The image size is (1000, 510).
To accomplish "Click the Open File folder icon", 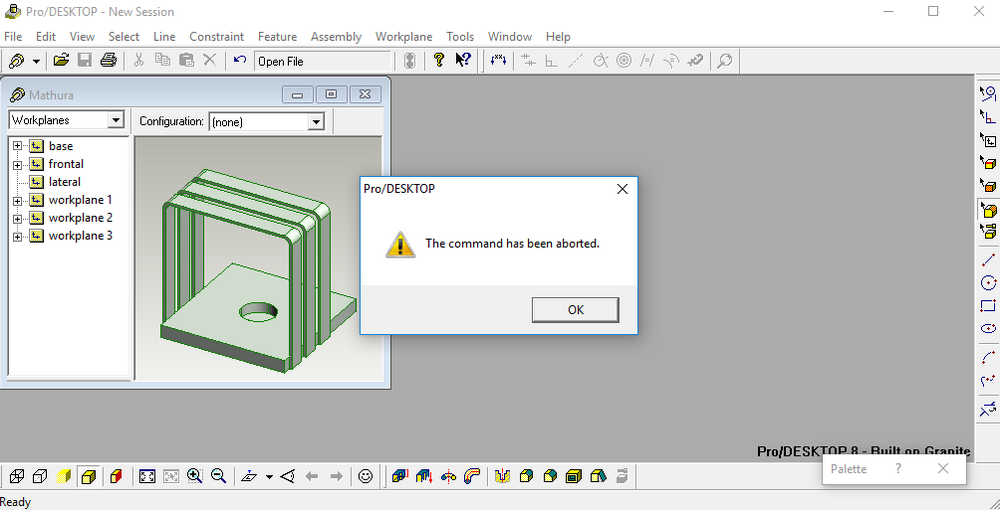I will pos(61,61).
